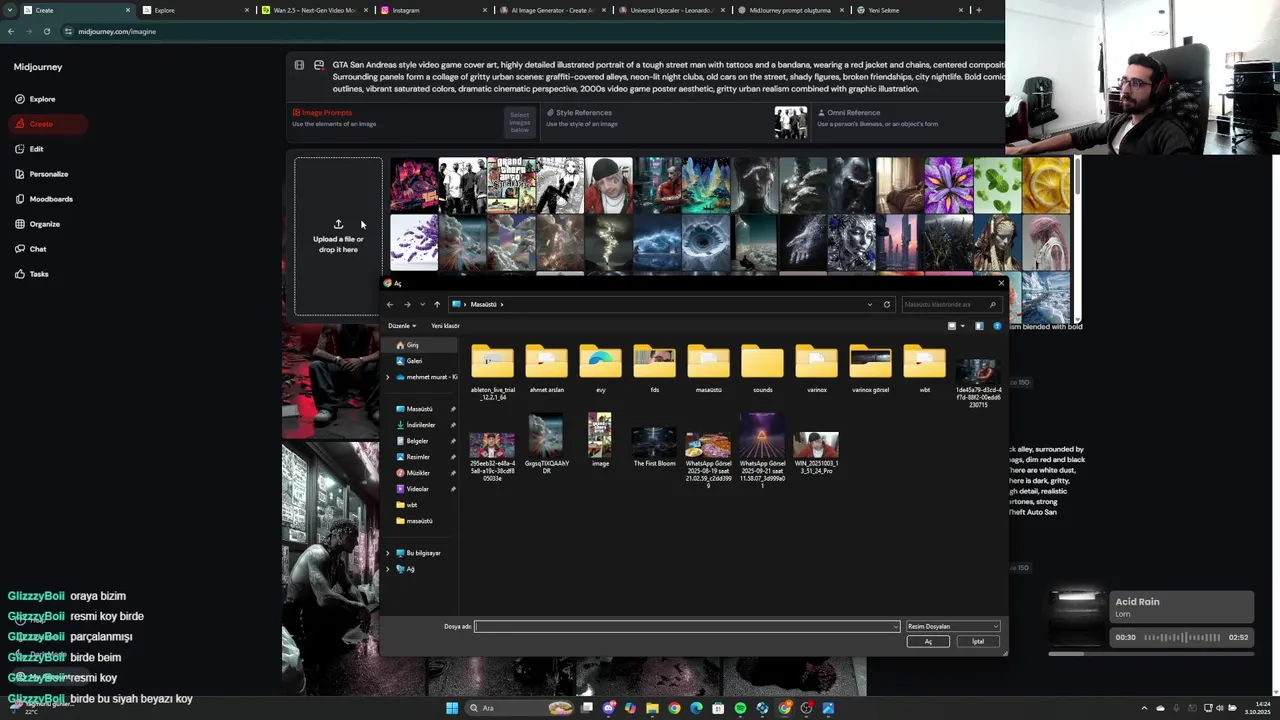The image size is (1280, 720).
Task: Click the Yeni klasör button
Action: (x=445, y=326)
